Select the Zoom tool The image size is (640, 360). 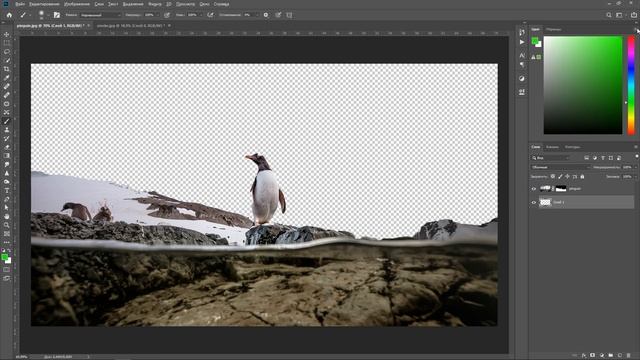[7, 225]
